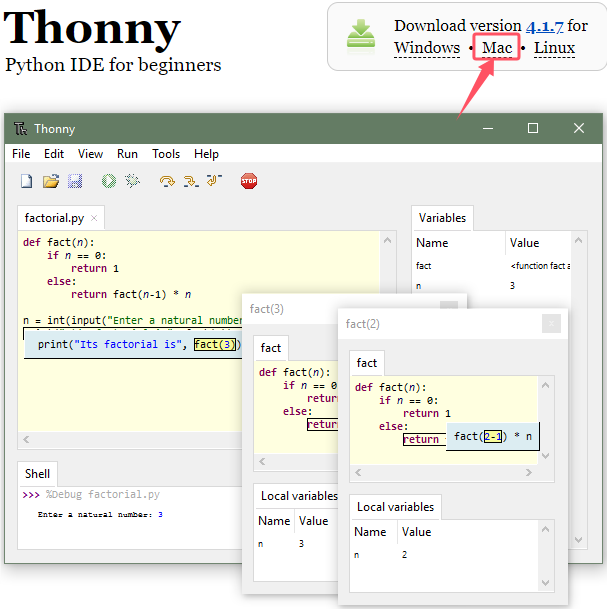Click fact(3) code scroll left arrow
The height and width of the screenshot is (609, 607).
tap(262, 461)
